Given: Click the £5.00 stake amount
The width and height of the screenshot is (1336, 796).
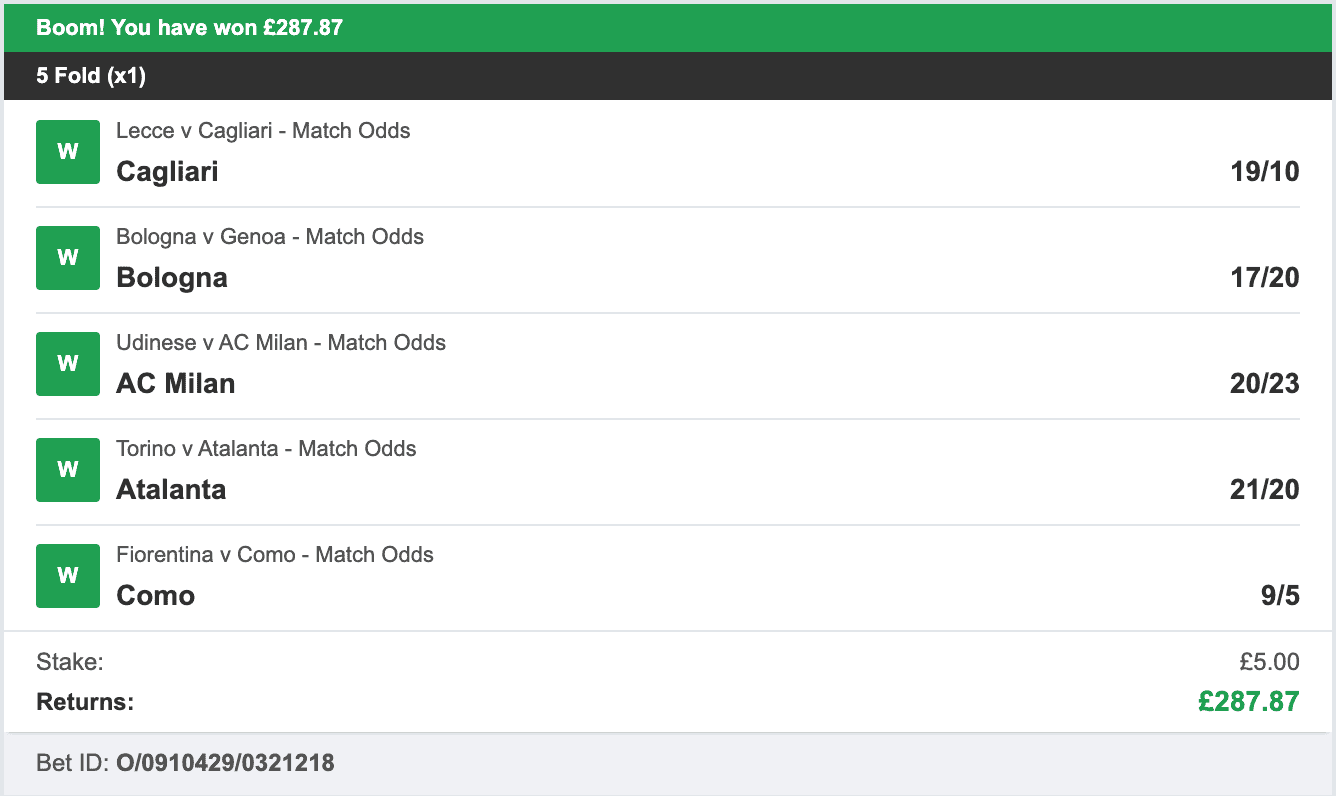Looking at the screenshot, I should (x=1272, y=661).
